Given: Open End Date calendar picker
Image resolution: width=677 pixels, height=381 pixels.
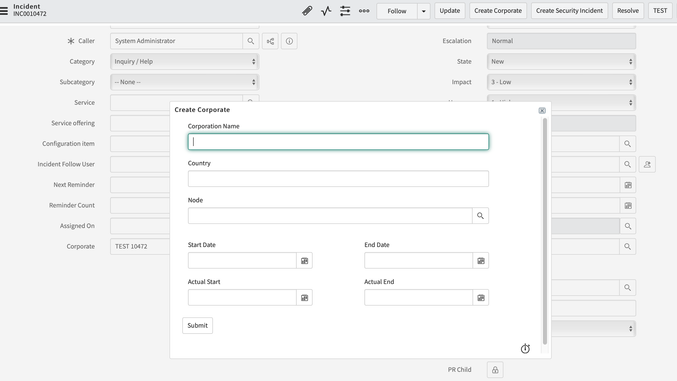Looking at the screenshot, I should click(481, 260).
